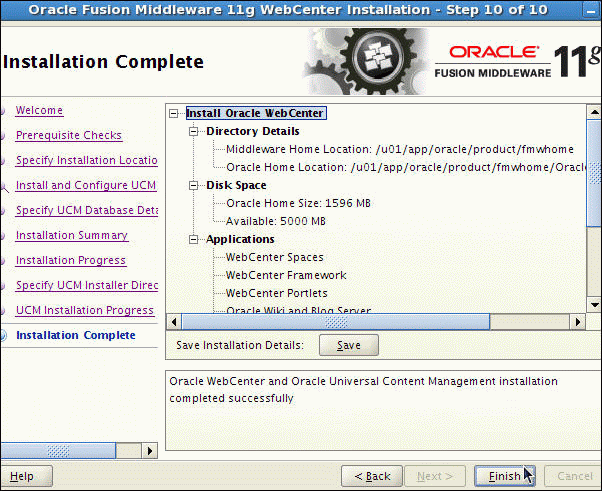Click the step list horizontal scrollbar thumb
The image size is (602, 491).
[x=58, y=451]
